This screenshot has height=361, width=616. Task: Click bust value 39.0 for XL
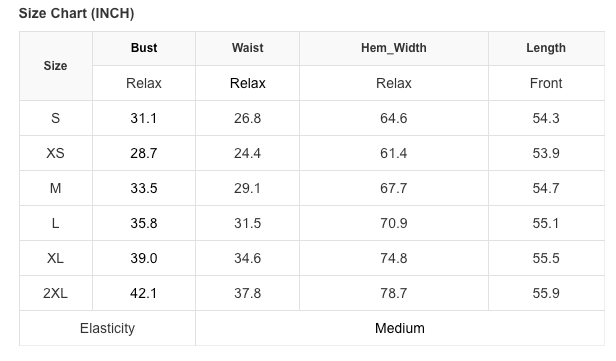(x=144, y=258)
